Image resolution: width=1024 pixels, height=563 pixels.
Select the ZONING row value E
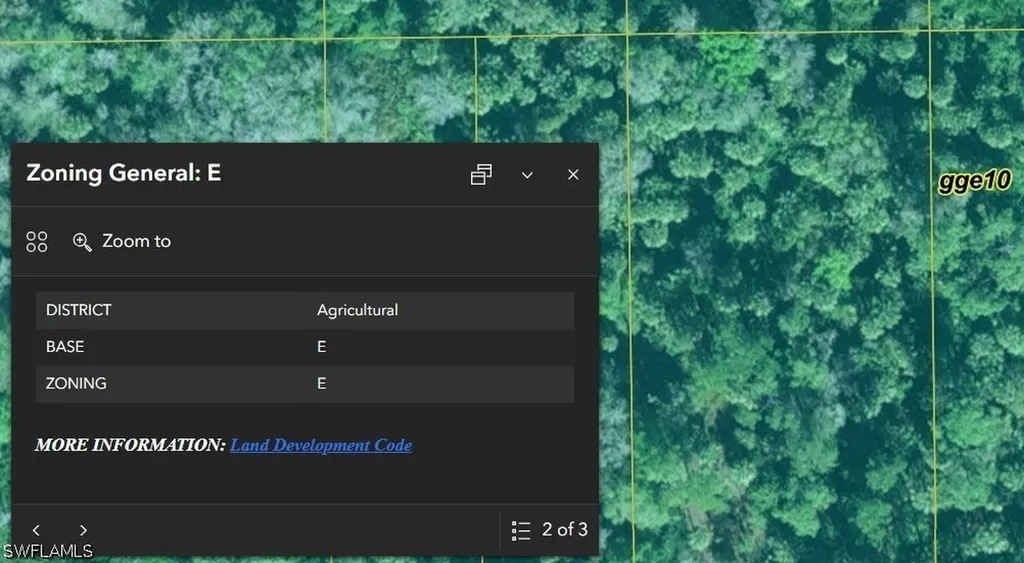(321, 383)
